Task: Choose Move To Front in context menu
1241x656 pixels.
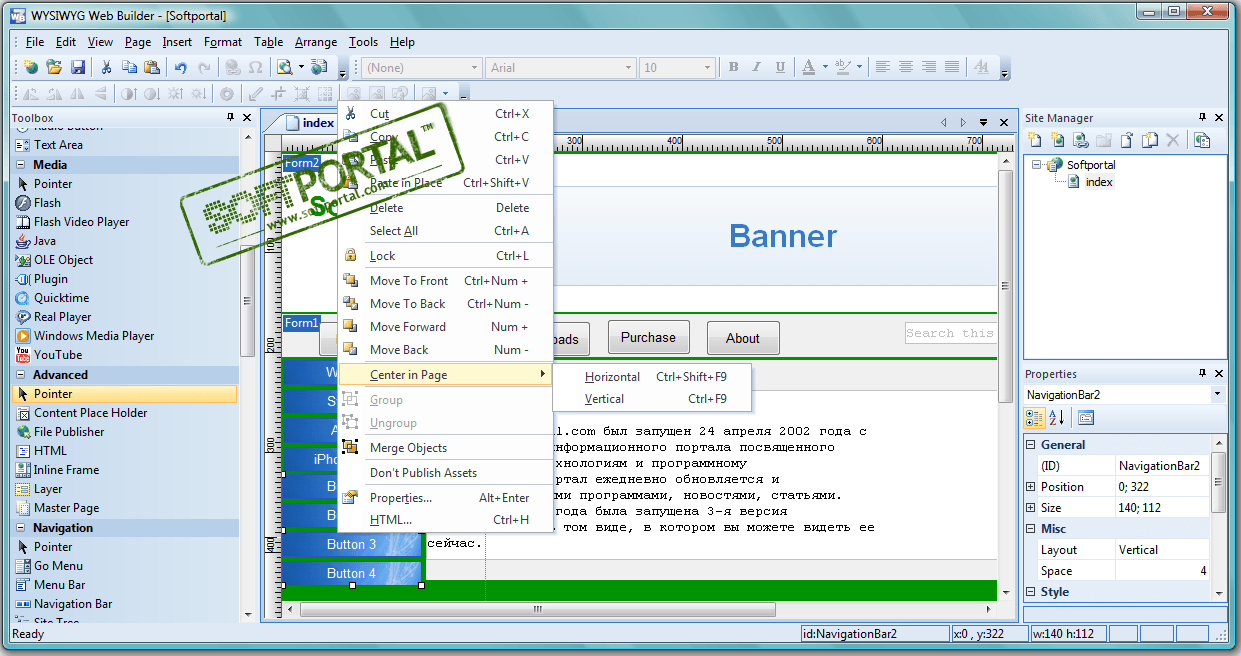Action: click(x=445, y=281)
